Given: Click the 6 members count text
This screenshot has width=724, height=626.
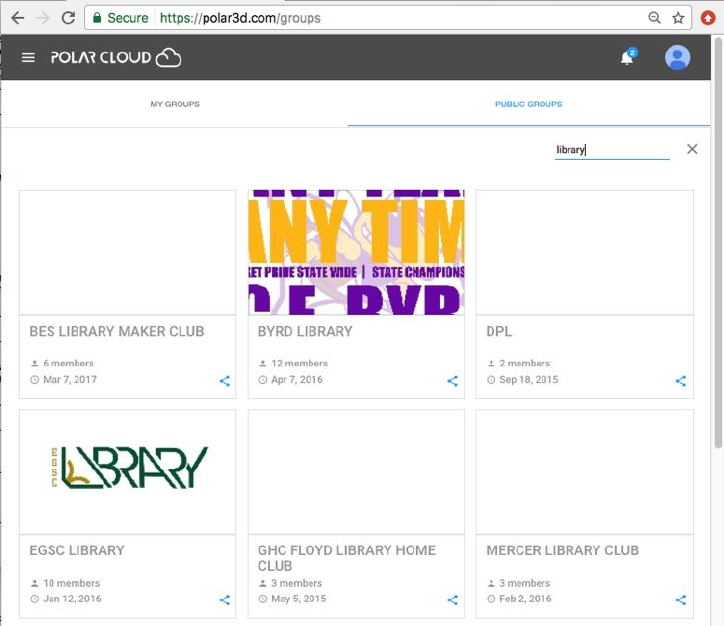Looking at the screenshot, I should (x=68, y=363).
